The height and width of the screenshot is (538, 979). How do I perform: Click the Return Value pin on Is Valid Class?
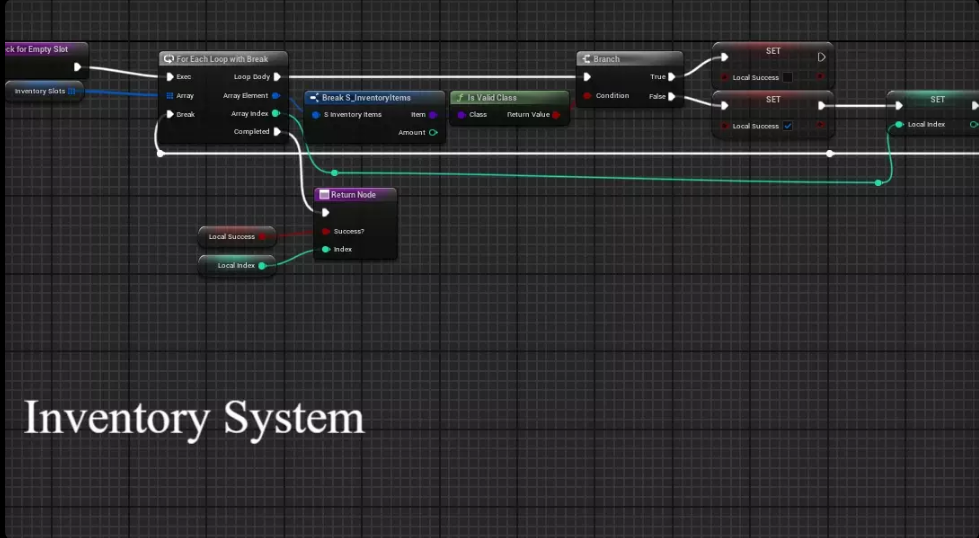(556, 115)
